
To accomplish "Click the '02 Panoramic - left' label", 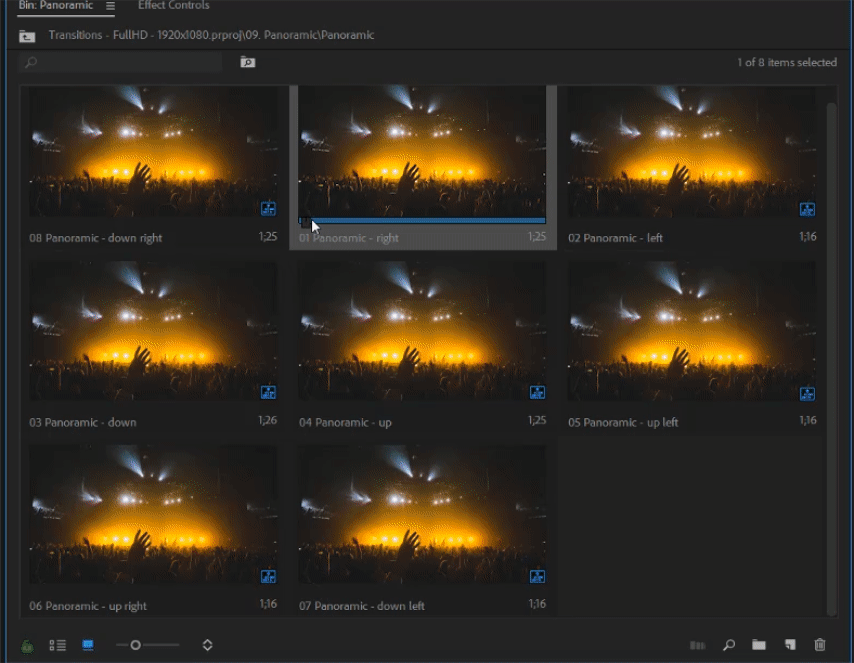I will click(615, 238).
